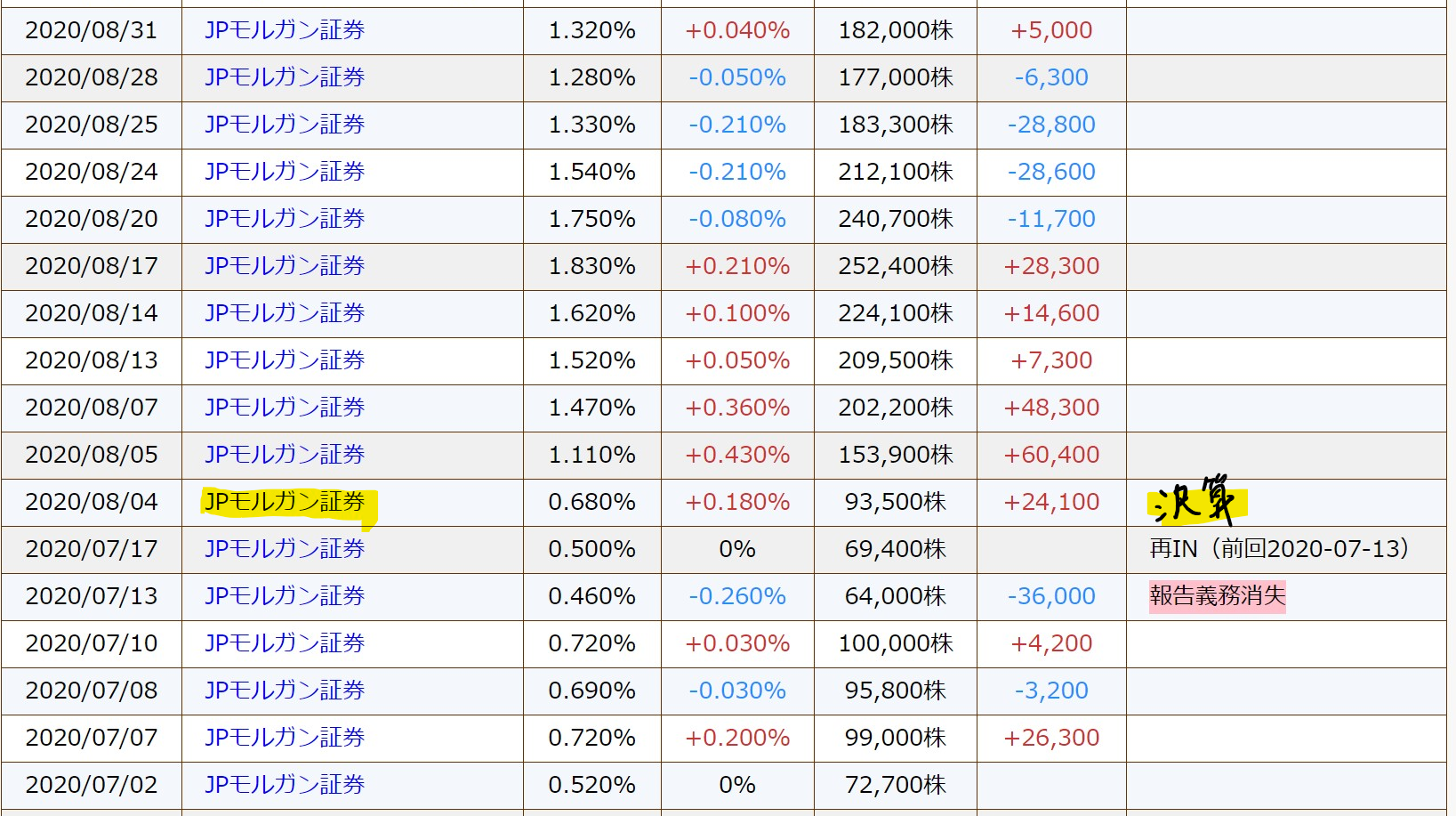
Task: Open JPモルガン証券 link in 2020/07/02 row
Action: pos(285,785)
